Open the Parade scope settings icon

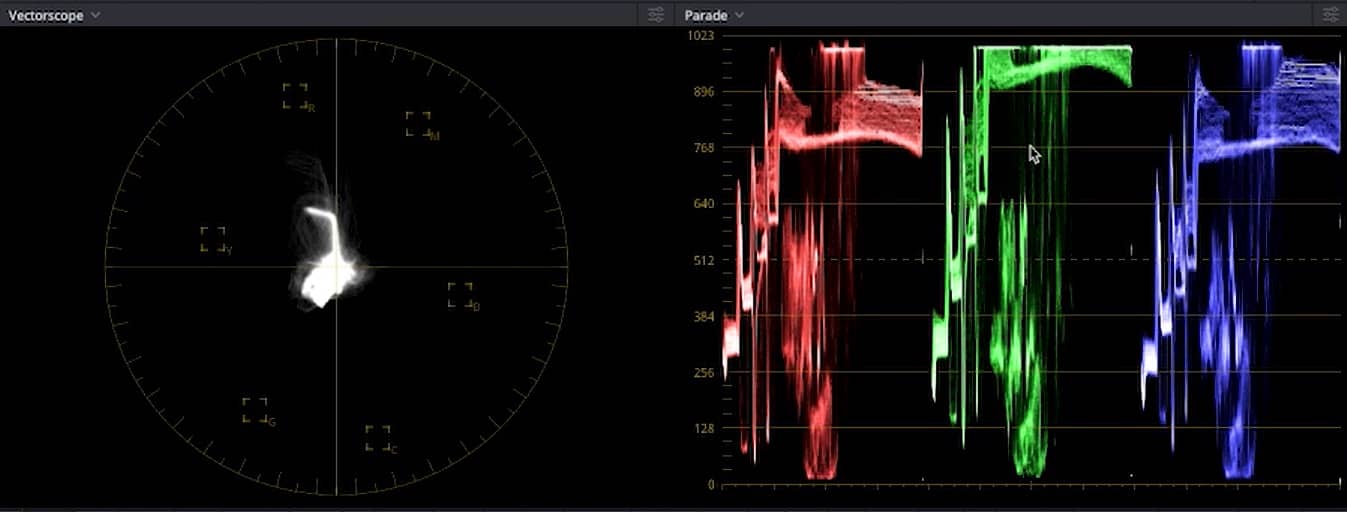tap(1330, 15)
